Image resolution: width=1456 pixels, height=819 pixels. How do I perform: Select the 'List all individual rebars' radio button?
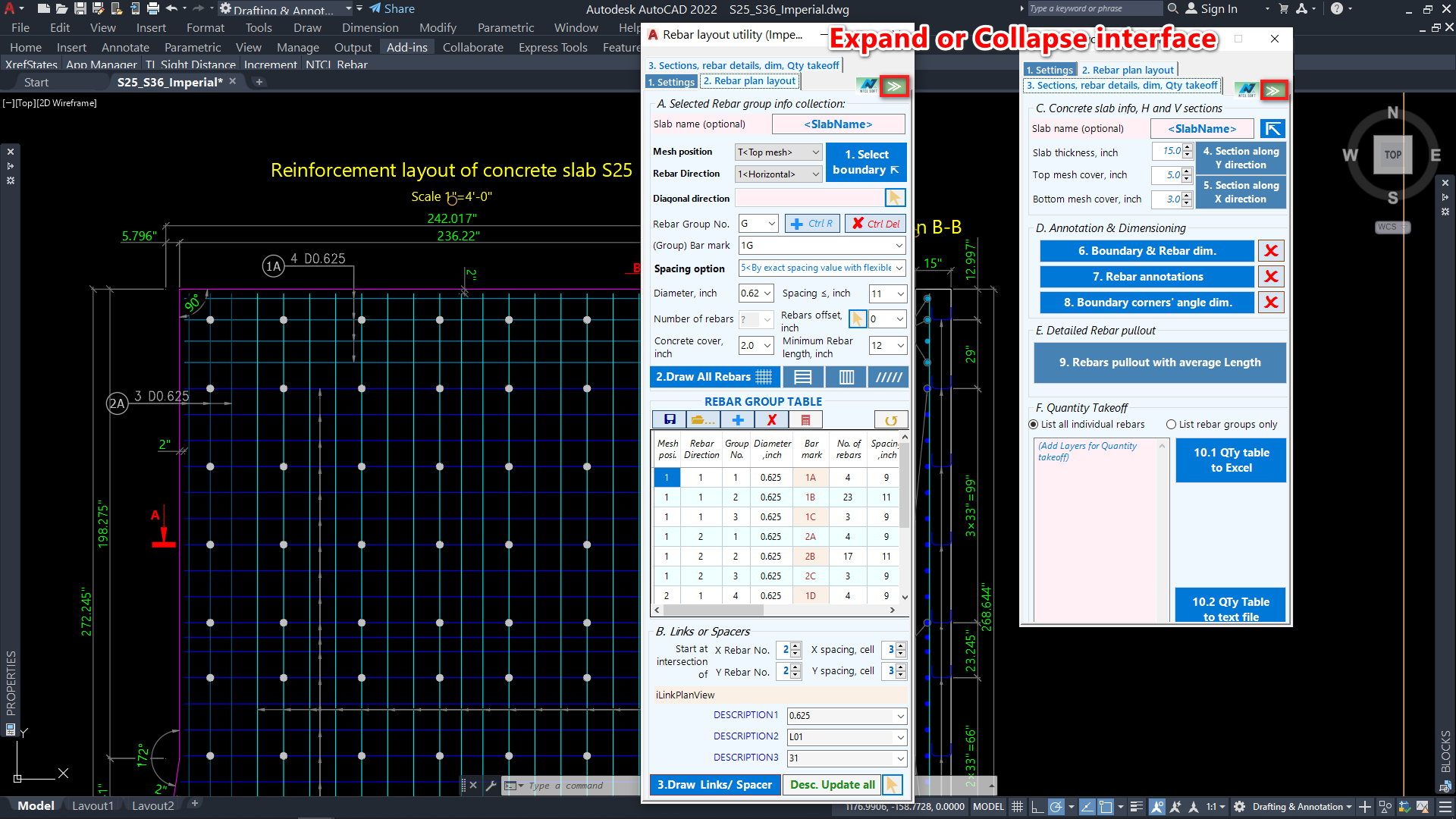1033,425
